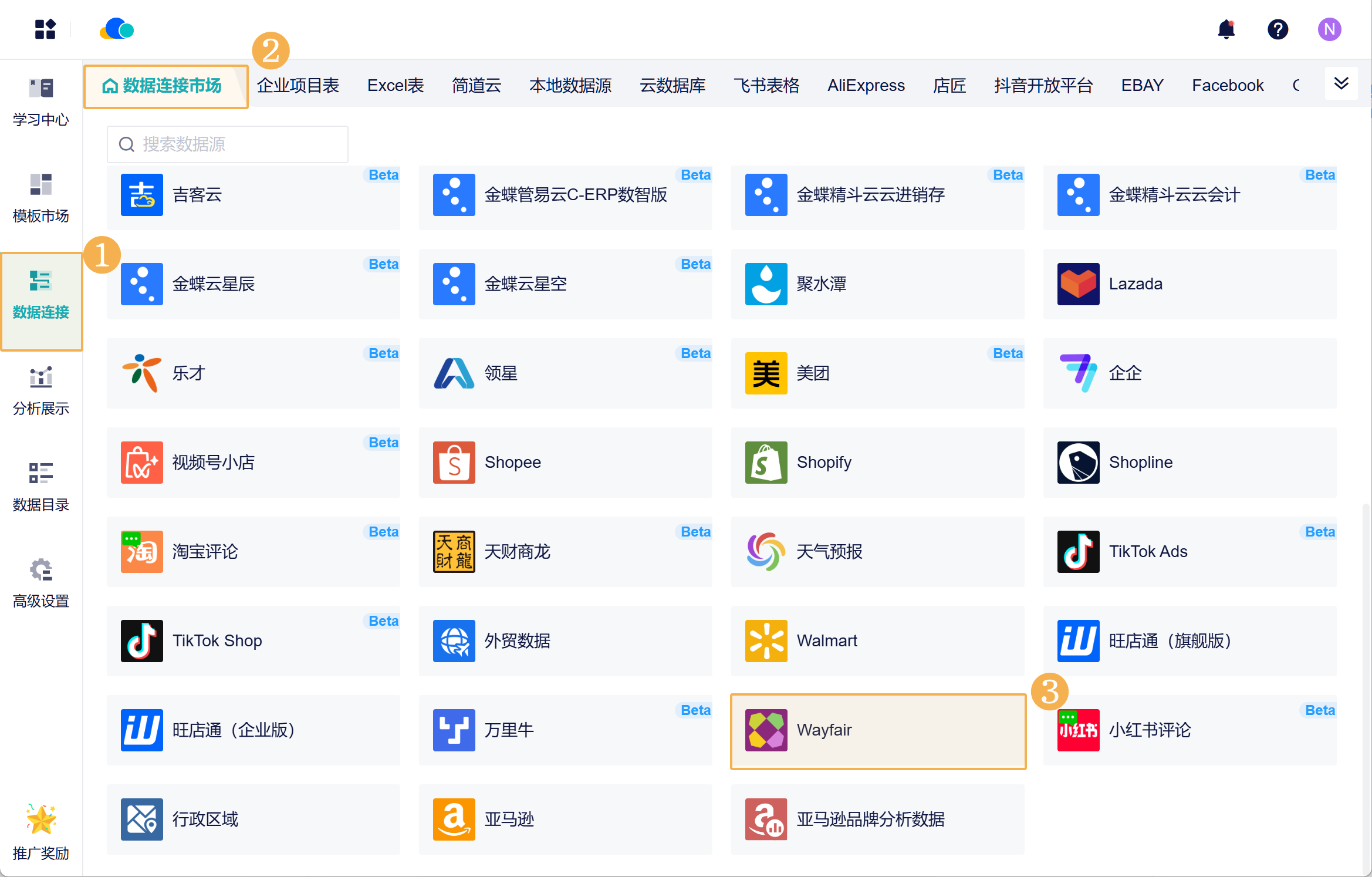Image resolution: width=1372 pixels, height=877 pixels.
Task: Switch to AliExpress tab
Action: (x=866, y=86)
